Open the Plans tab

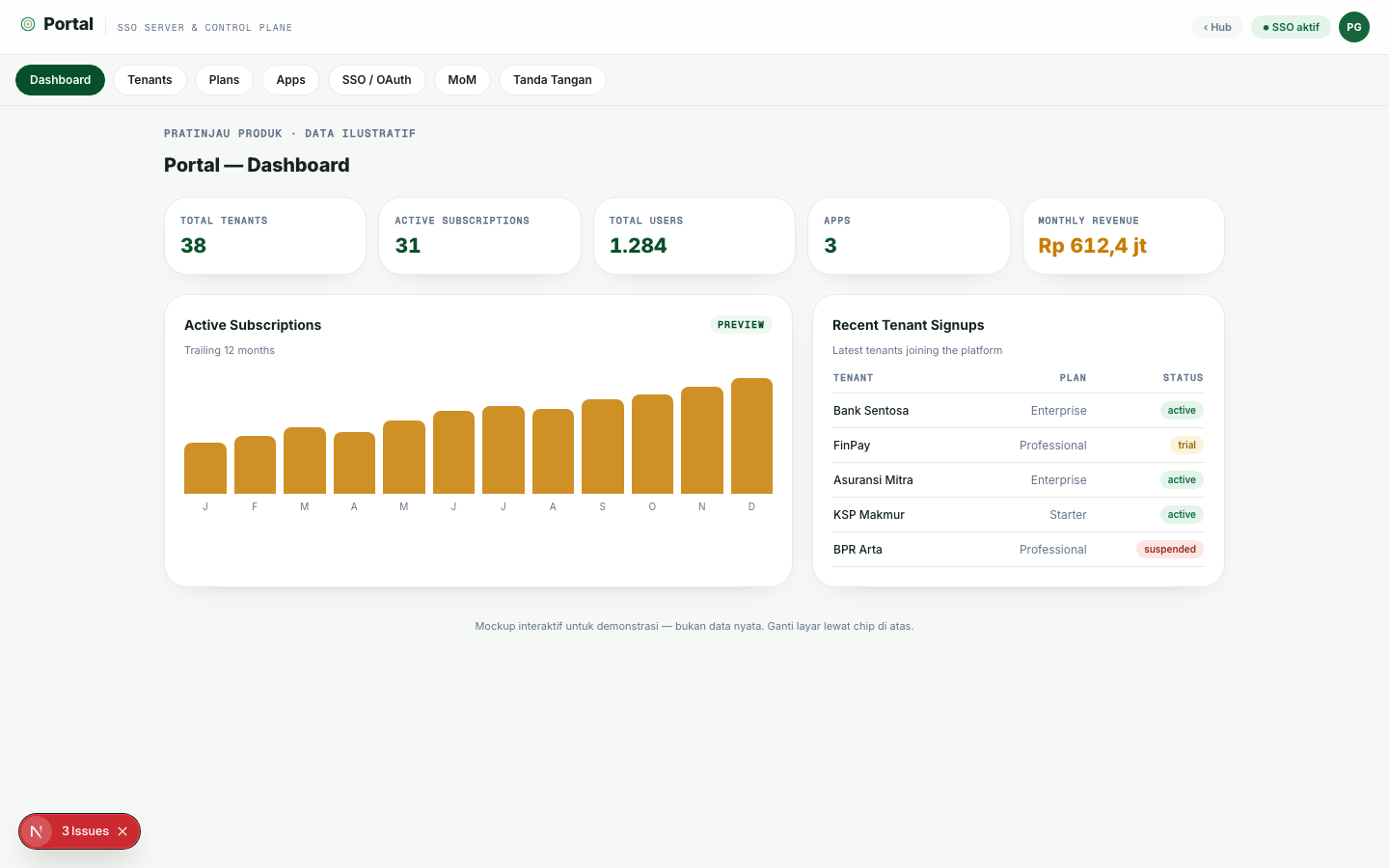click(224, 80)
